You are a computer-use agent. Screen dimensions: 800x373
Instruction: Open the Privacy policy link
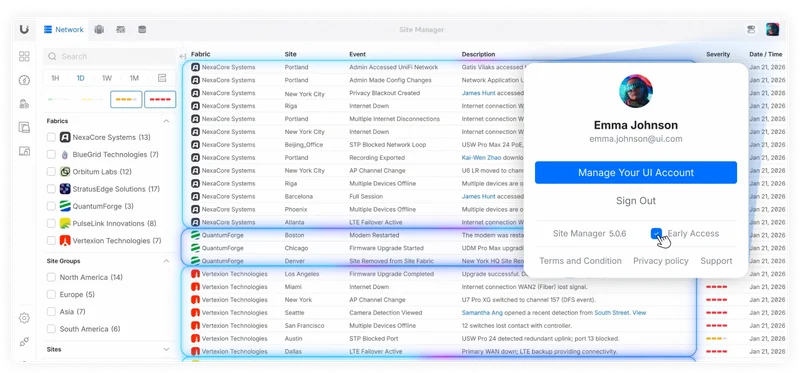pos(661,261)
